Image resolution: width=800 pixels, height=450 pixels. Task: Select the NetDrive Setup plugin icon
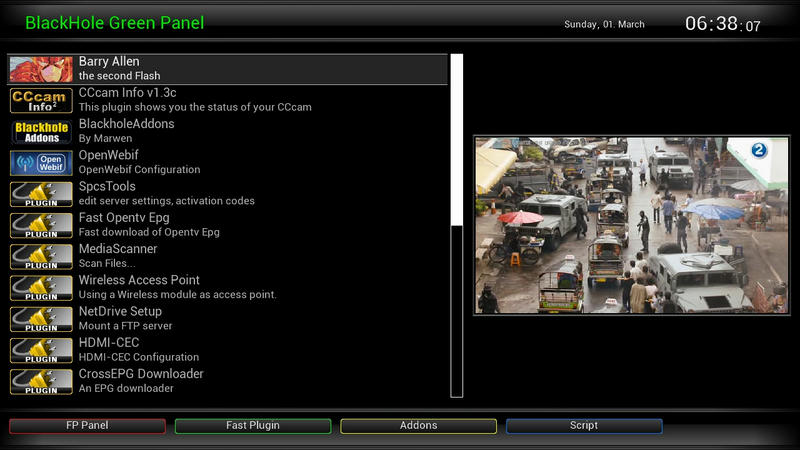coord(41,319)
